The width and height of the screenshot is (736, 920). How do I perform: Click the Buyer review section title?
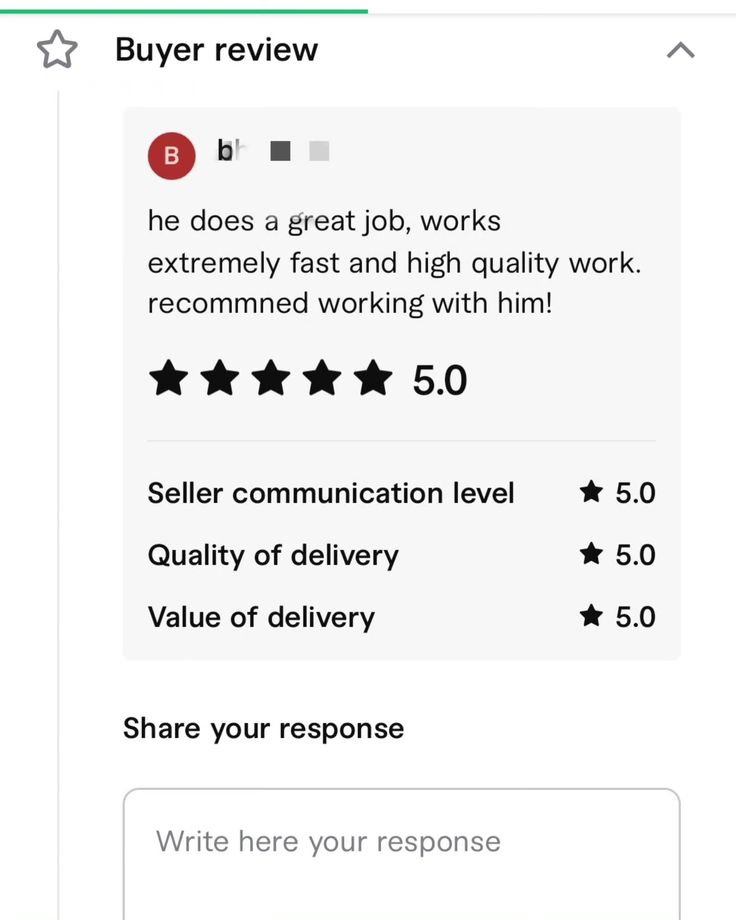tap(216, 50)
